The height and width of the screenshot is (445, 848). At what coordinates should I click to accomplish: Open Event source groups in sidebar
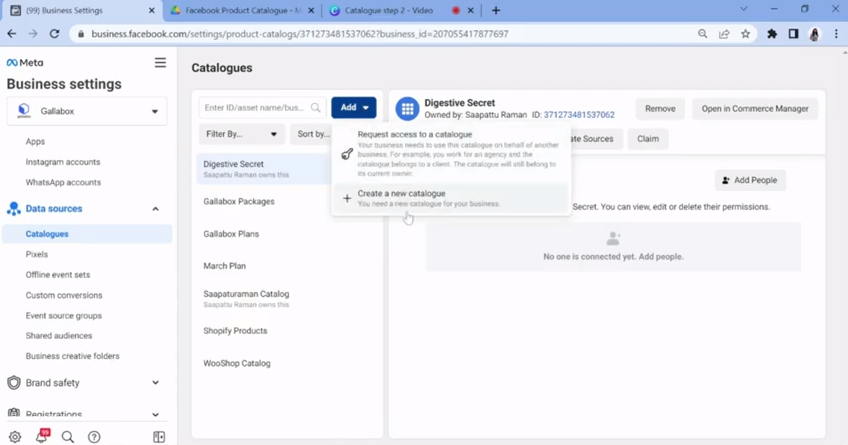click(x=64, y=316)
